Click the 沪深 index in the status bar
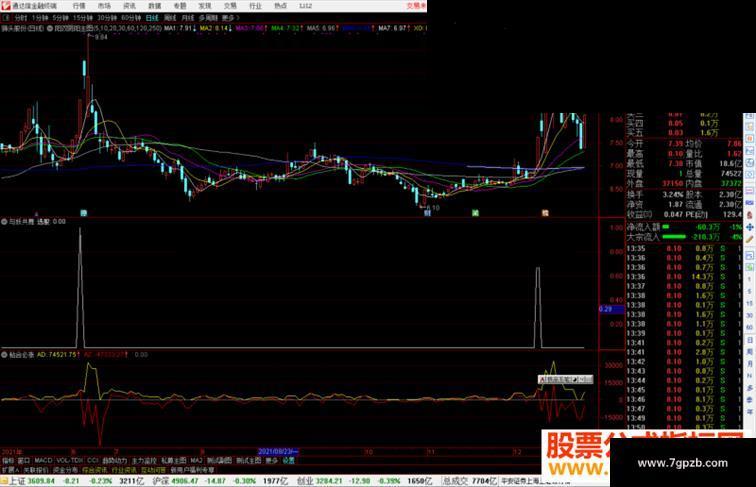The image size is (756, 487). pos(161,481)
